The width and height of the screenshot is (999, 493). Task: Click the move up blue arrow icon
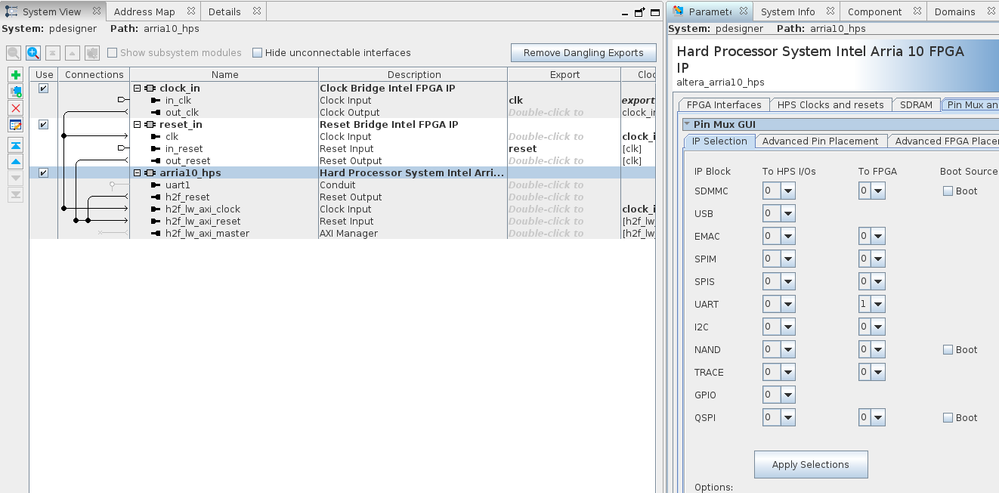[x=16, y=162]
